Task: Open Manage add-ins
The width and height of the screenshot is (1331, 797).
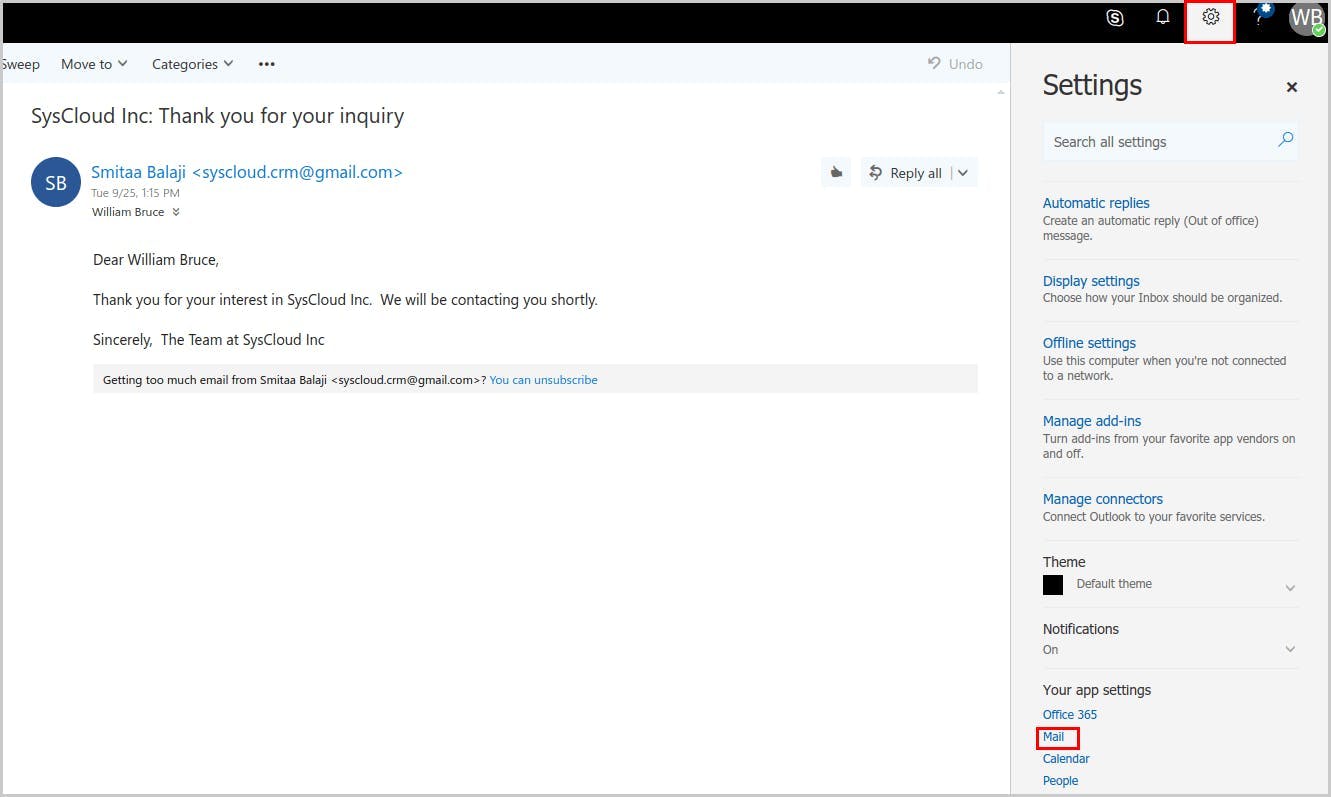Action: (1092, 421)
